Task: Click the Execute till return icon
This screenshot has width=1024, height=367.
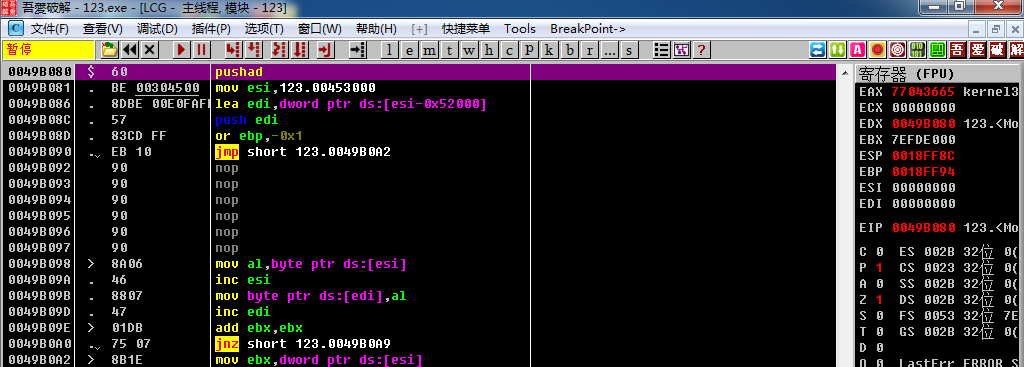Action: click(x=326, y=50)
